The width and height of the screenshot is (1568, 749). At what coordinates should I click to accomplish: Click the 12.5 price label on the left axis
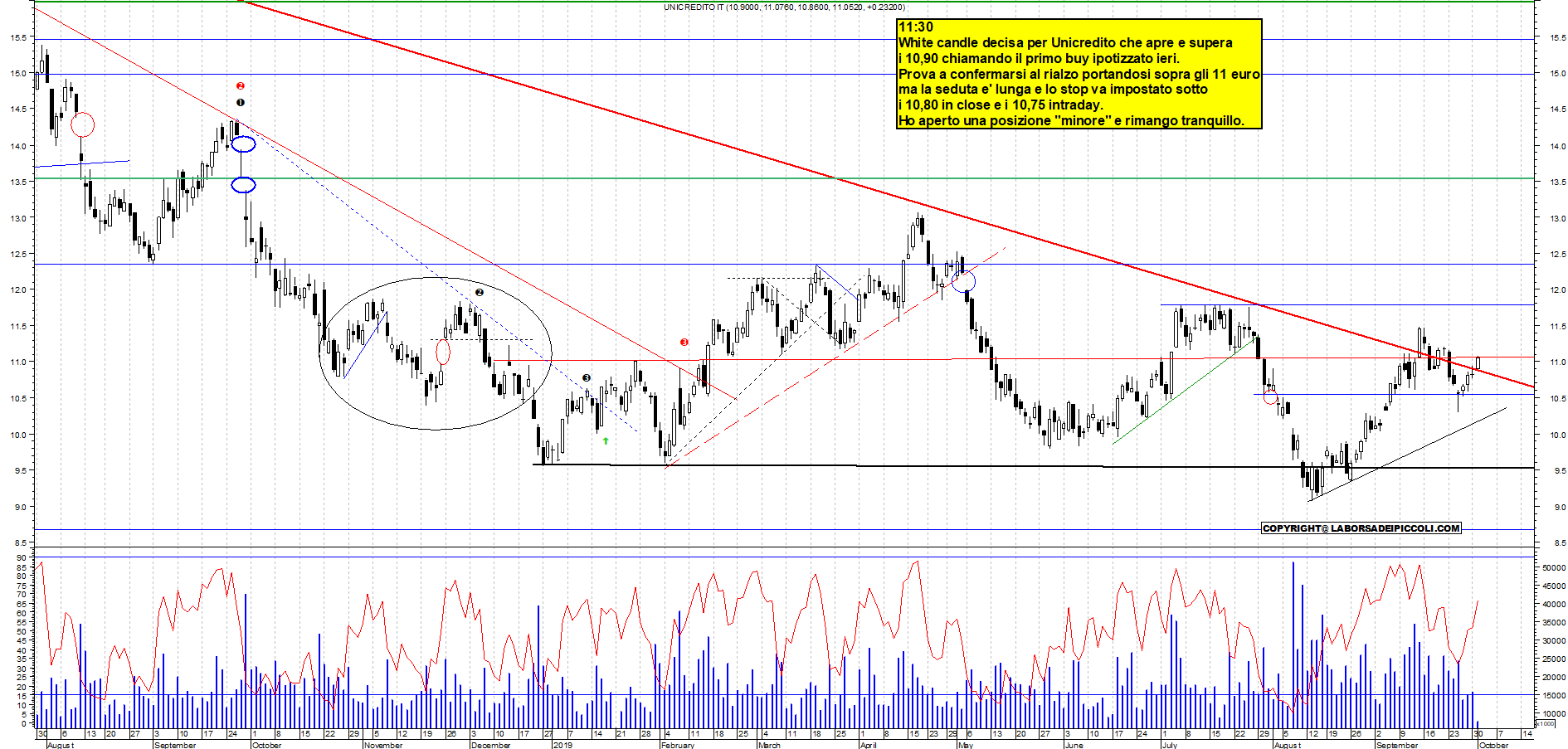click(17, 254)
